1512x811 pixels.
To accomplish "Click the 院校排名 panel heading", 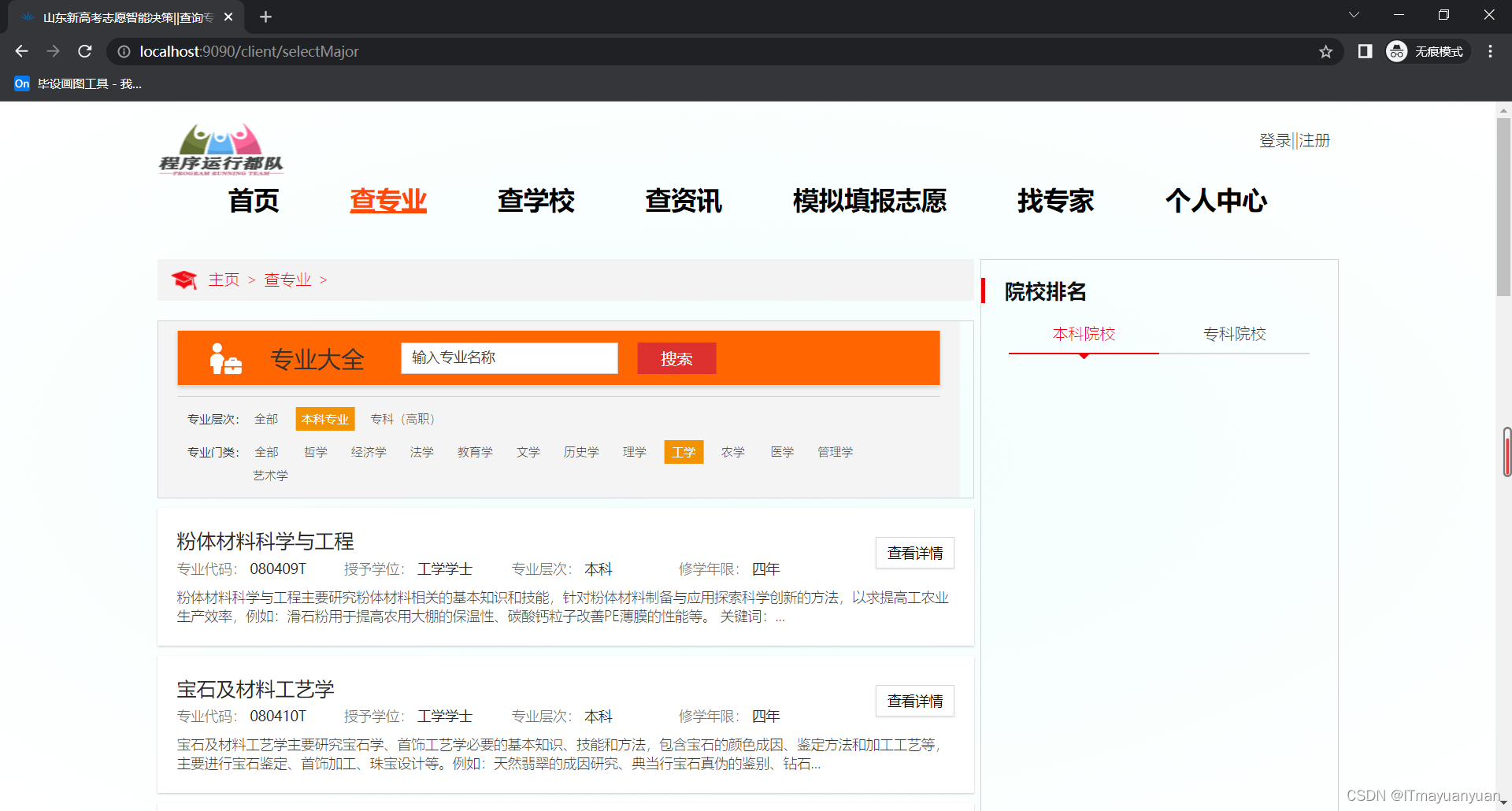I will pyautogui.click(x=1045, y=292).
